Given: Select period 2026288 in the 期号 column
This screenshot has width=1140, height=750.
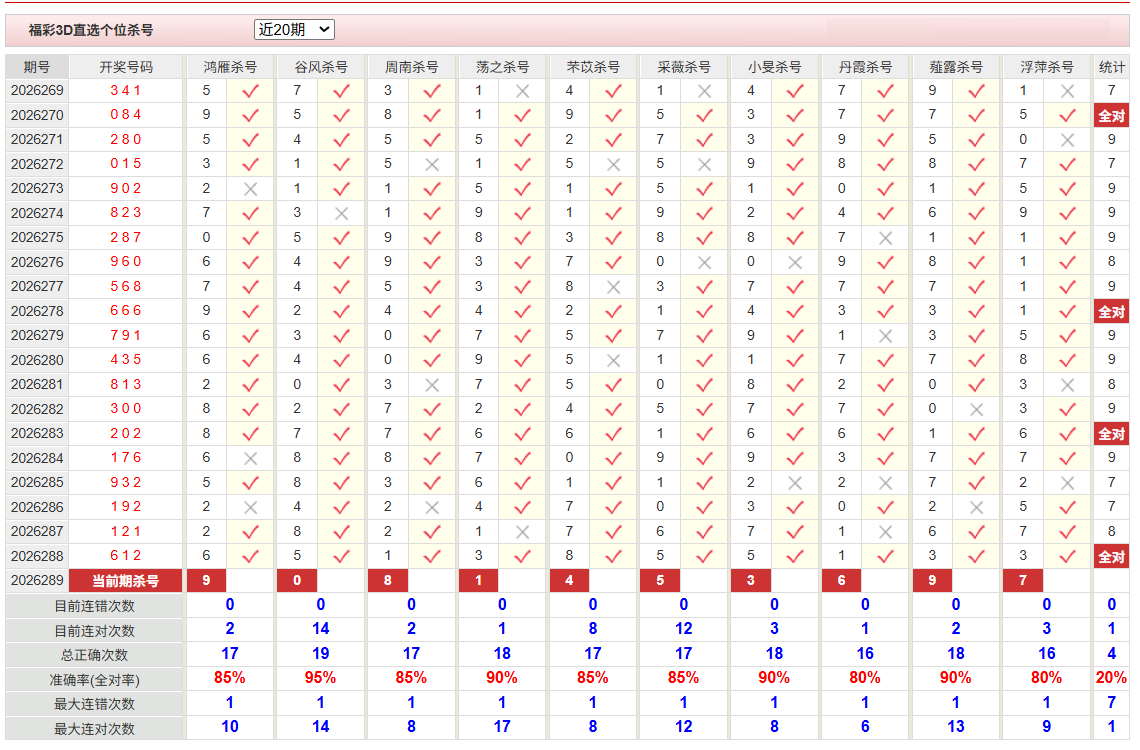Looking at the screenshot, I should (x=37, y=556).
